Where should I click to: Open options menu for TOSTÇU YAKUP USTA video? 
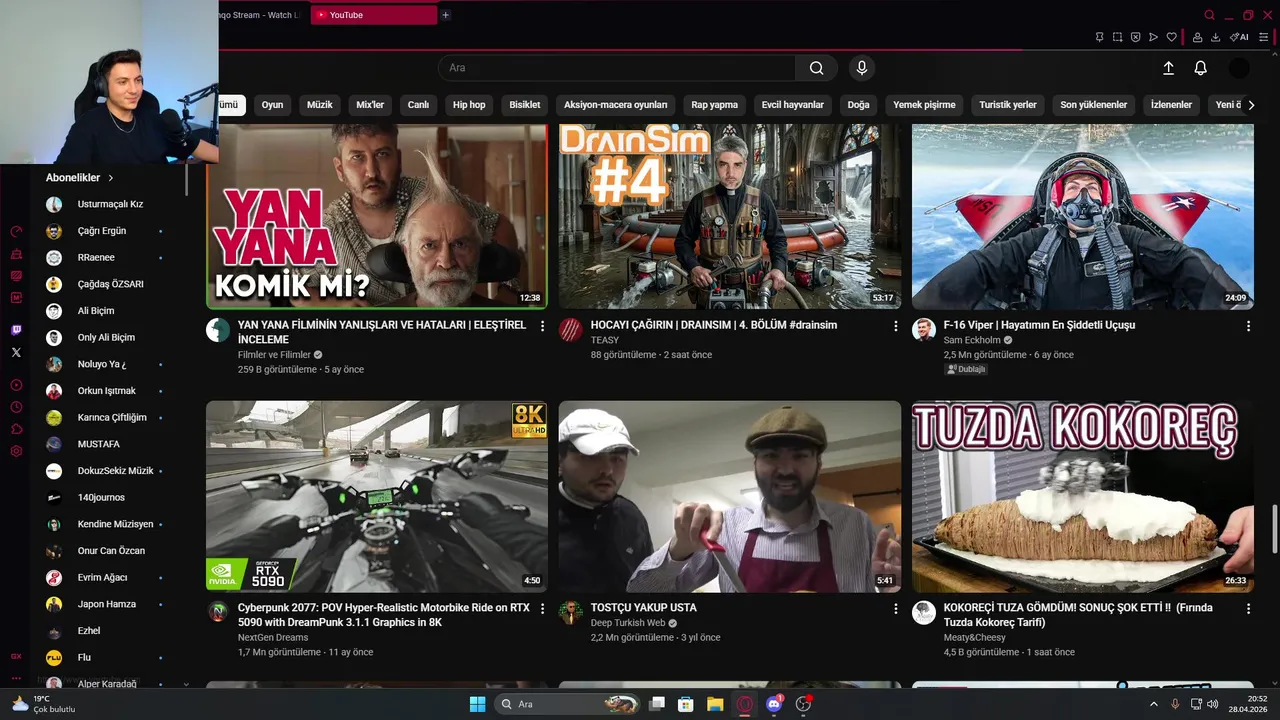click(x=896, y=608)
